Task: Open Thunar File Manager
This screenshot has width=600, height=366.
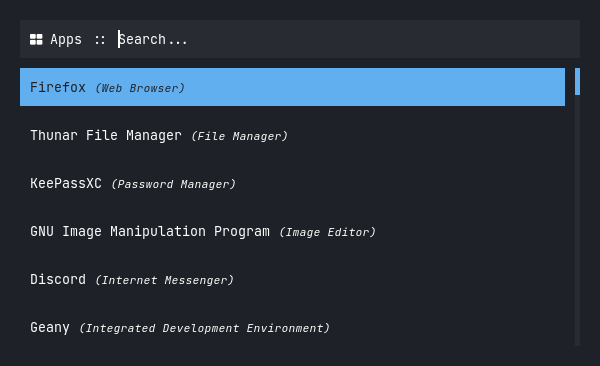Action: pos(292,135)
